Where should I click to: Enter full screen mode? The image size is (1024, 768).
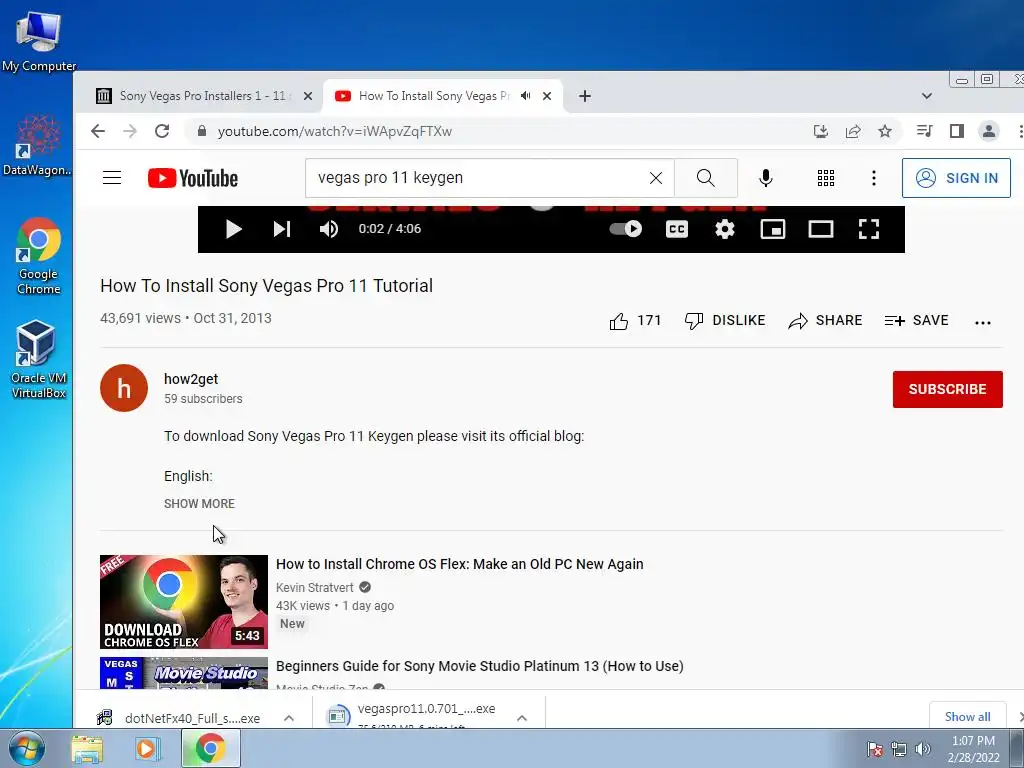[x=869, y=229]
